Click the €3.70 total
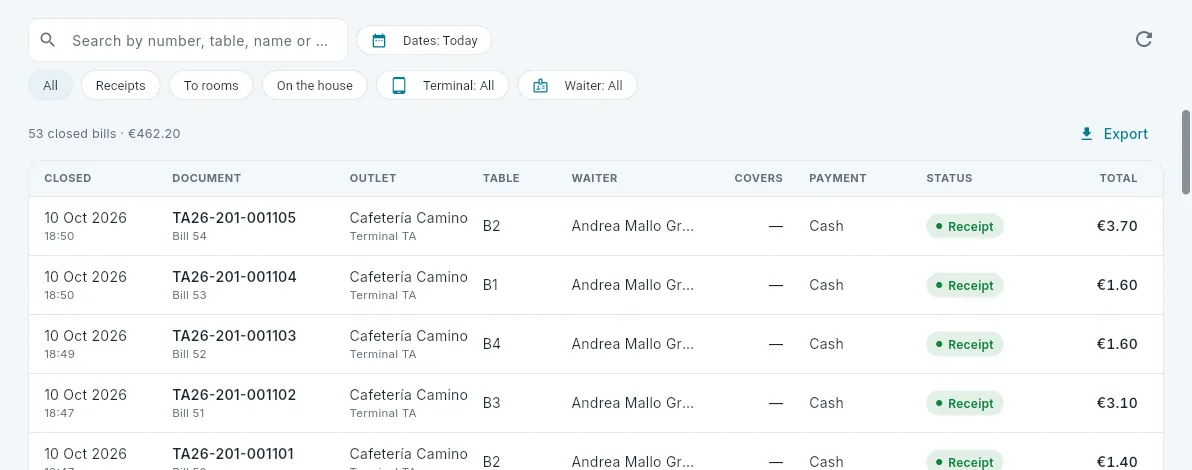 pos(1117,226)
